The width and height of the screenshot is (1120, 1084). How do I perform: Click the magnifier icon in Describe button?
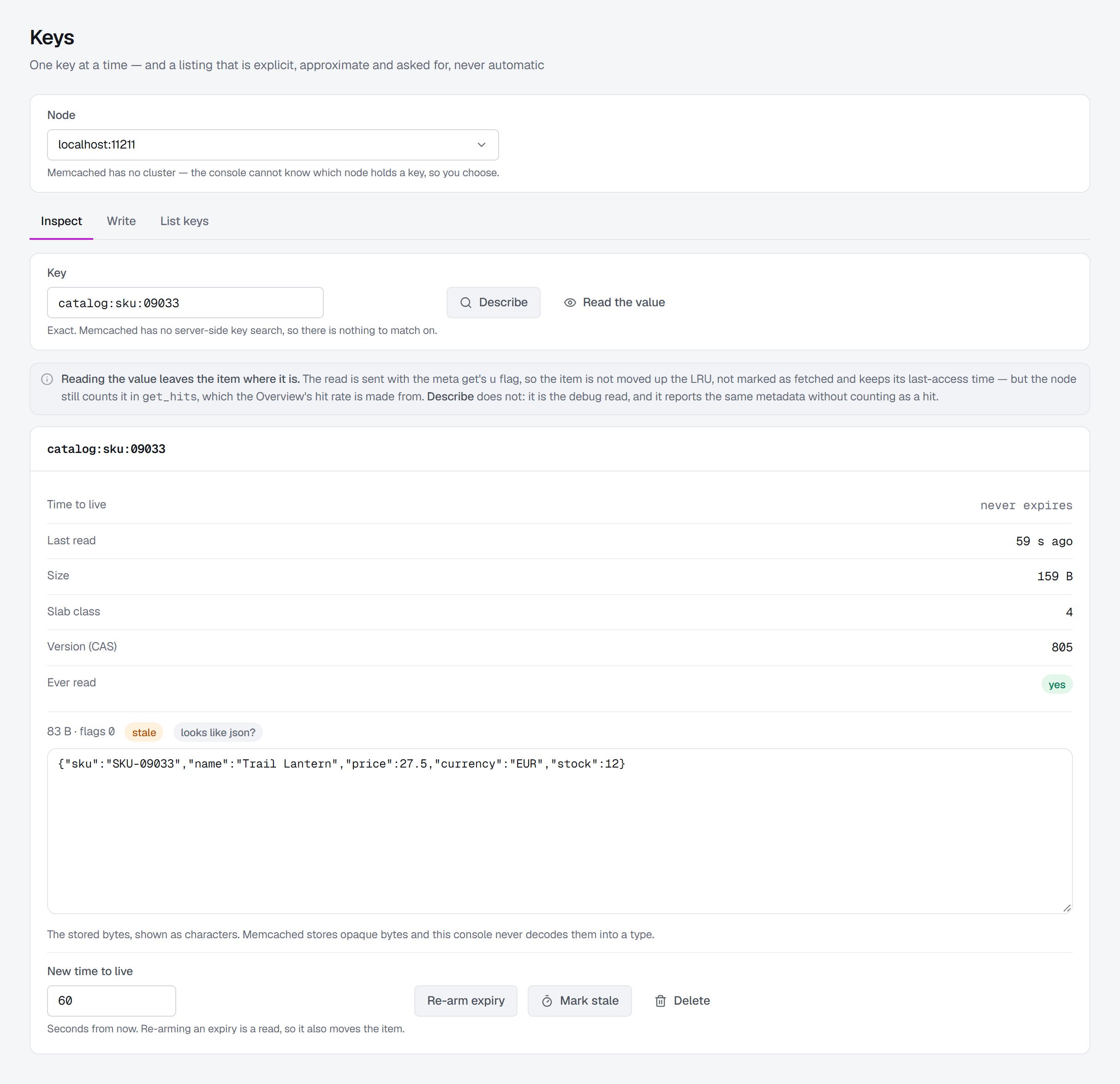[x=466, y=303]
